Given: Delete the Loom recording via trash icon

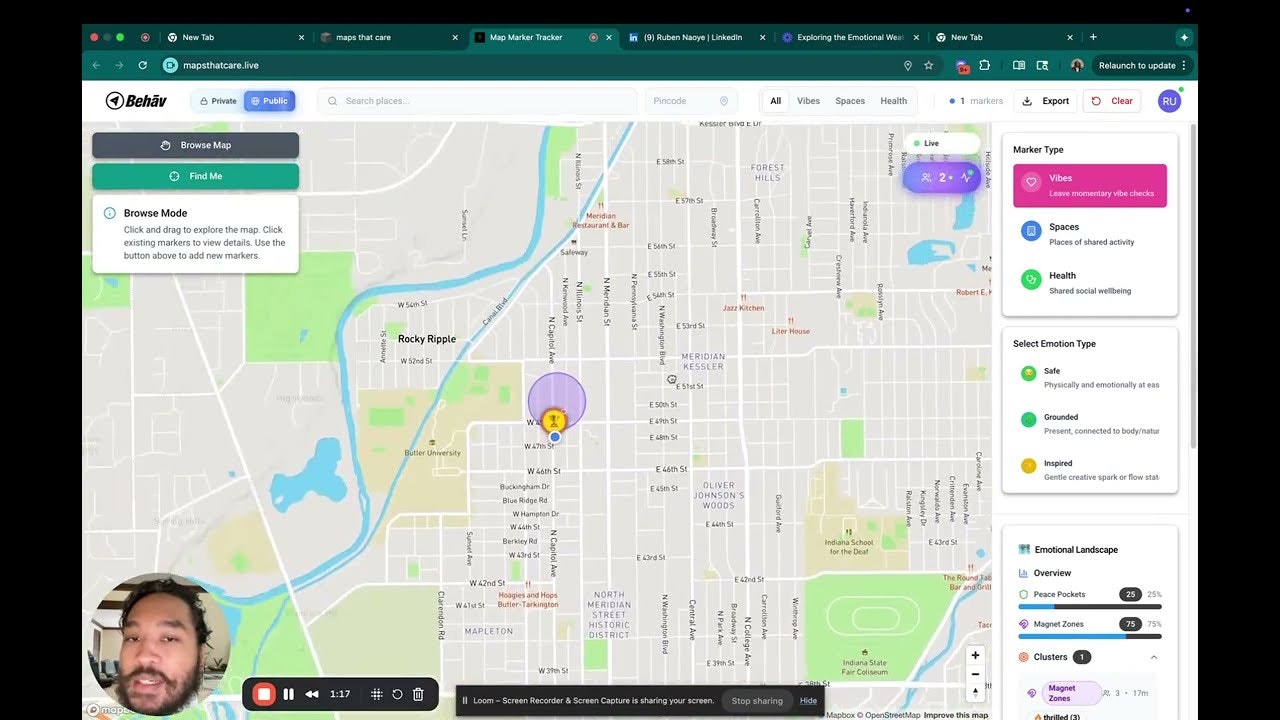Looking at the screenshot, I should (x=418, y=693).
